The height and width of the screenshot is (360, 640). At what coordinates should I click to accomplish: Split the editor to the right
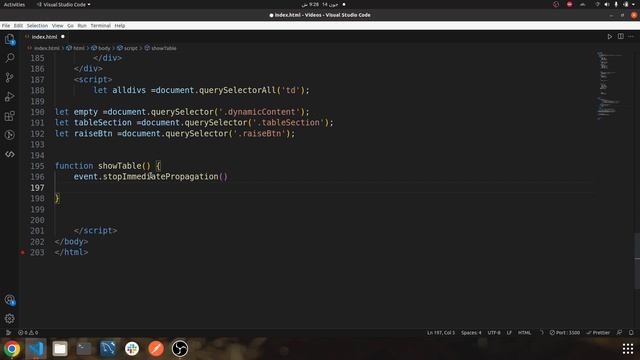click(620, 37)
